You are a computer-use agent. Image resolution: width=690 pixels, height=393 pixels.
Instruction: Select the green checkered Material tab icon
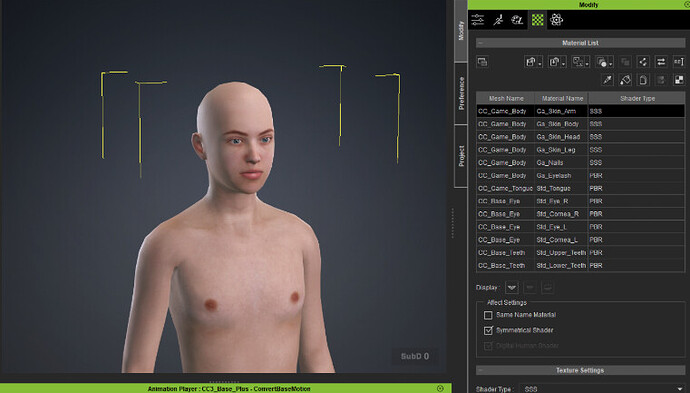[537, 20]
